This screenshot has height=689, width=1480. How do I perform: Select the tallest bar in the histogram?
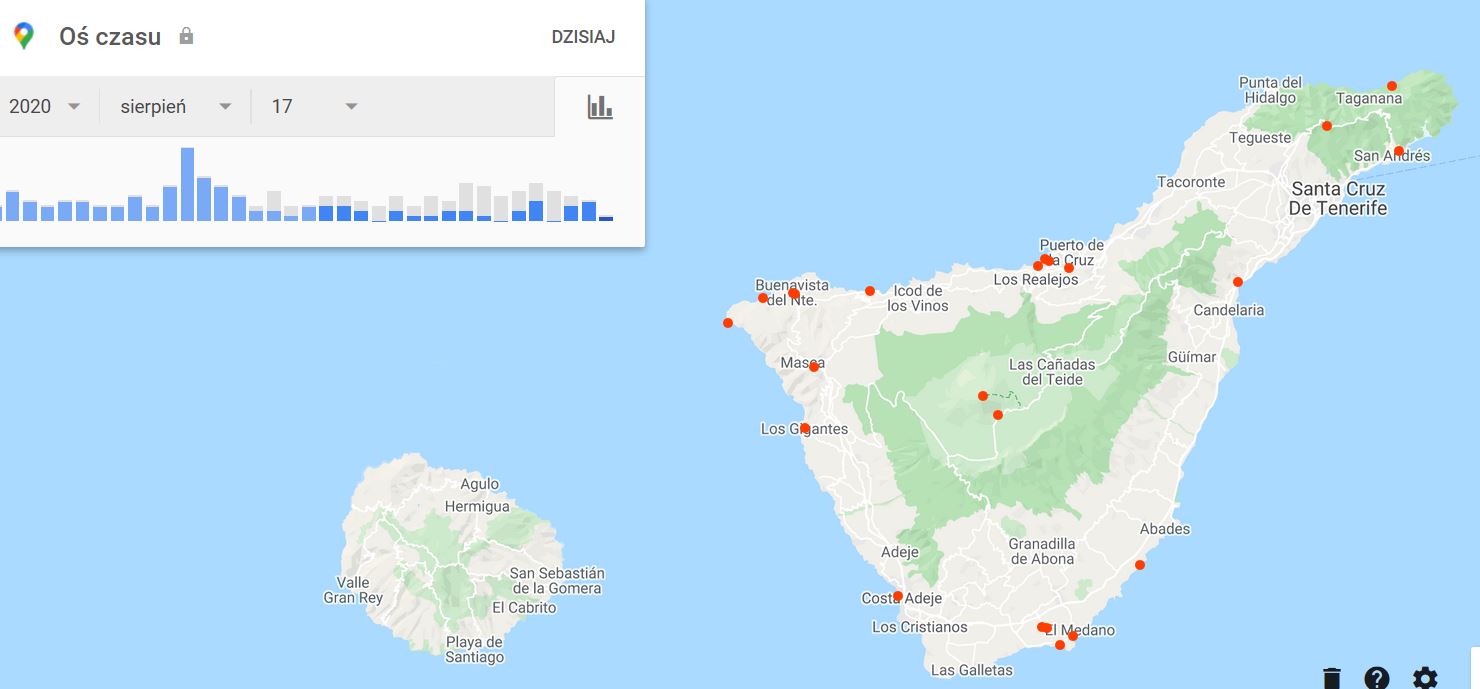(x=187, y=184)
